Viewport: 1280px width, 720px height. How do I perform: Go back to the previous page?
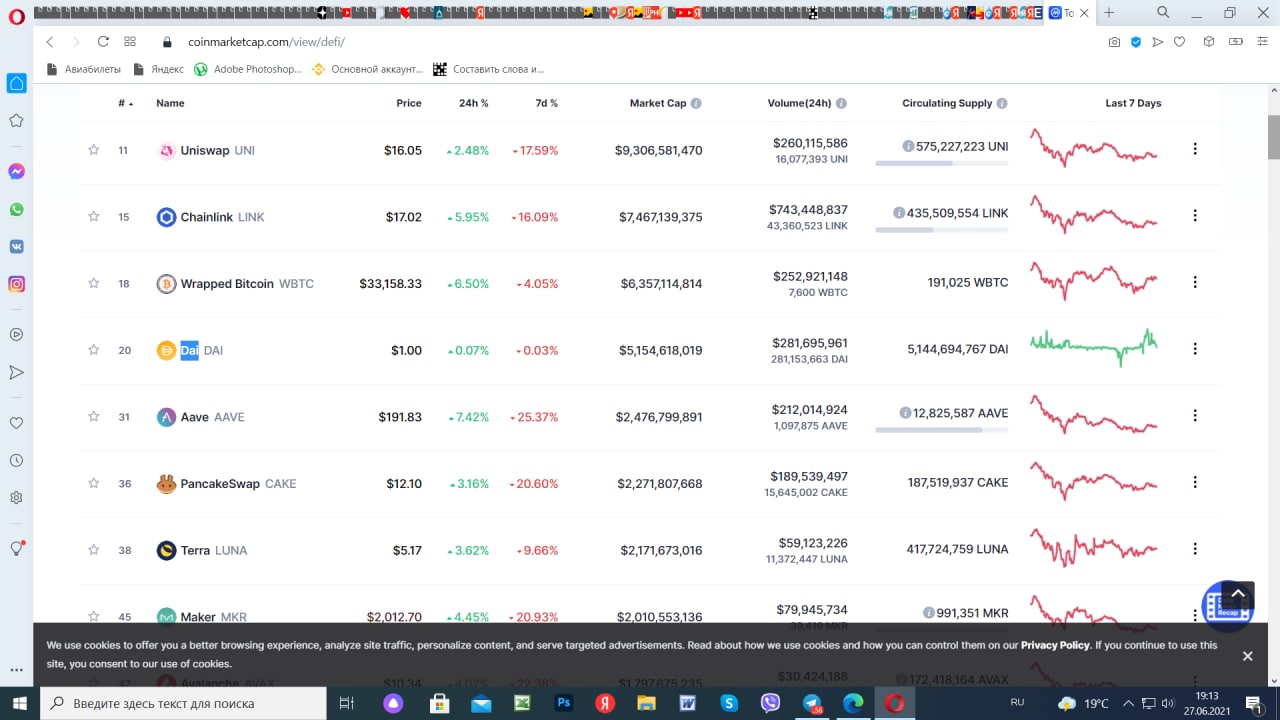[x=50, y=42]
